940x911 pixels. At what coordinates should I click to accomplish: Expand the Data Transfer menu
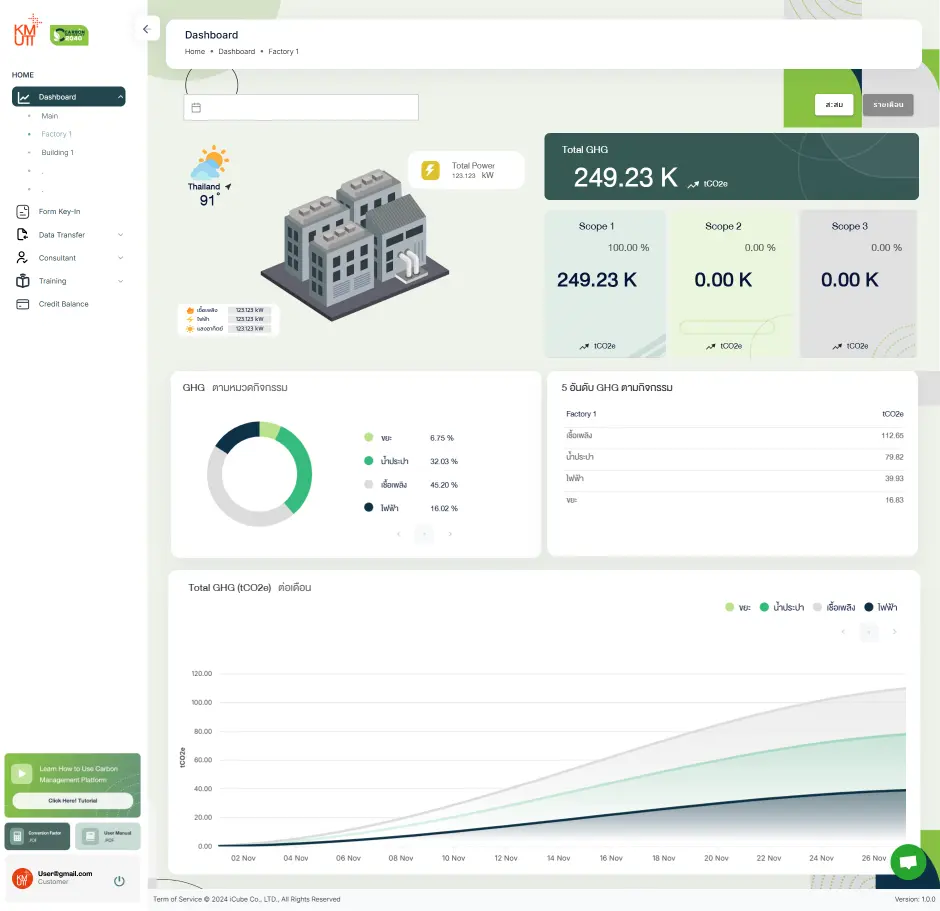point(70,234)
